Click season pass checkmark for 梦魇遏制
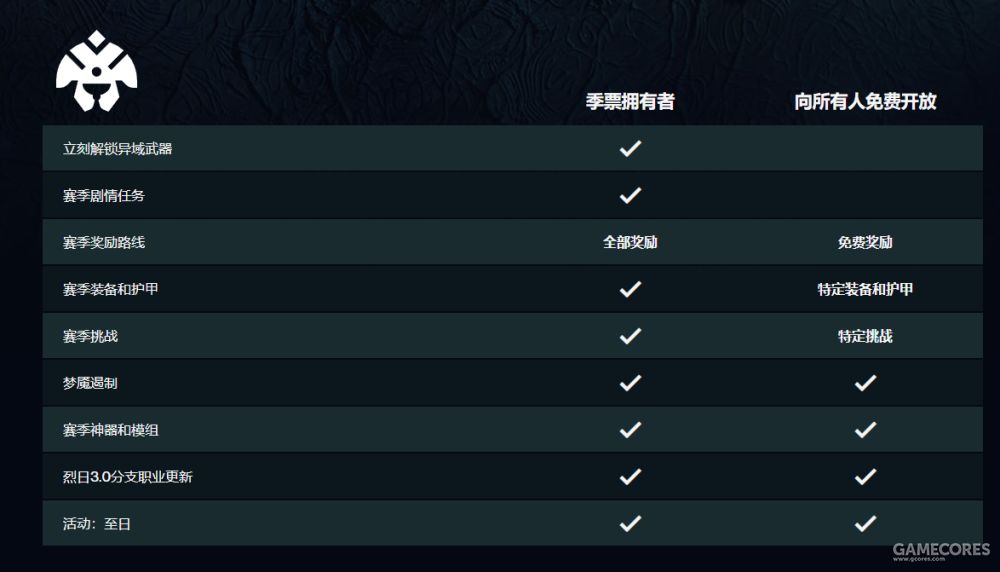The width and height of the screenshot is (1000, 572). tap(630, 383)
